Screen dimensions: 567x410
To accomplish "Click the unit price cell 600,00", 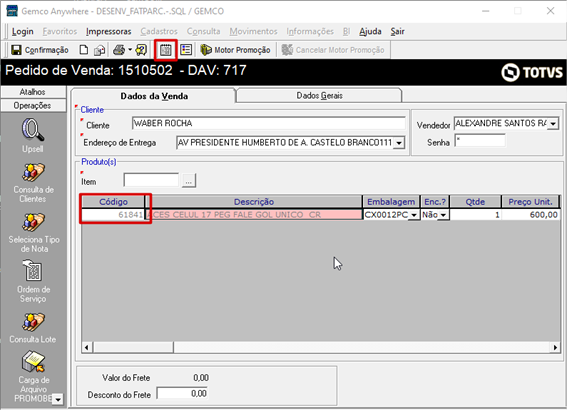I will click(530, 215).
